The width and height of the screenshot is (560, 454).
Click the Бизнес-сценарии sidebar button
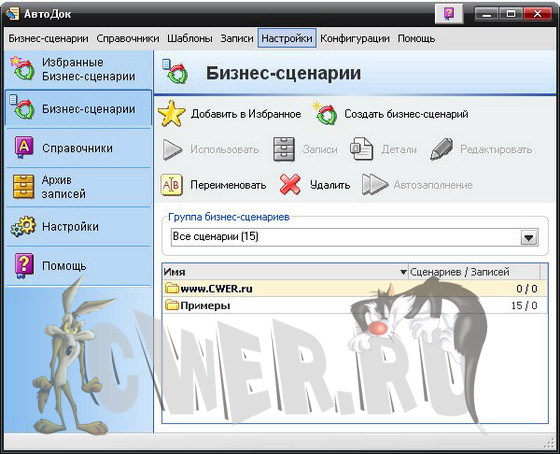(78, 109)
